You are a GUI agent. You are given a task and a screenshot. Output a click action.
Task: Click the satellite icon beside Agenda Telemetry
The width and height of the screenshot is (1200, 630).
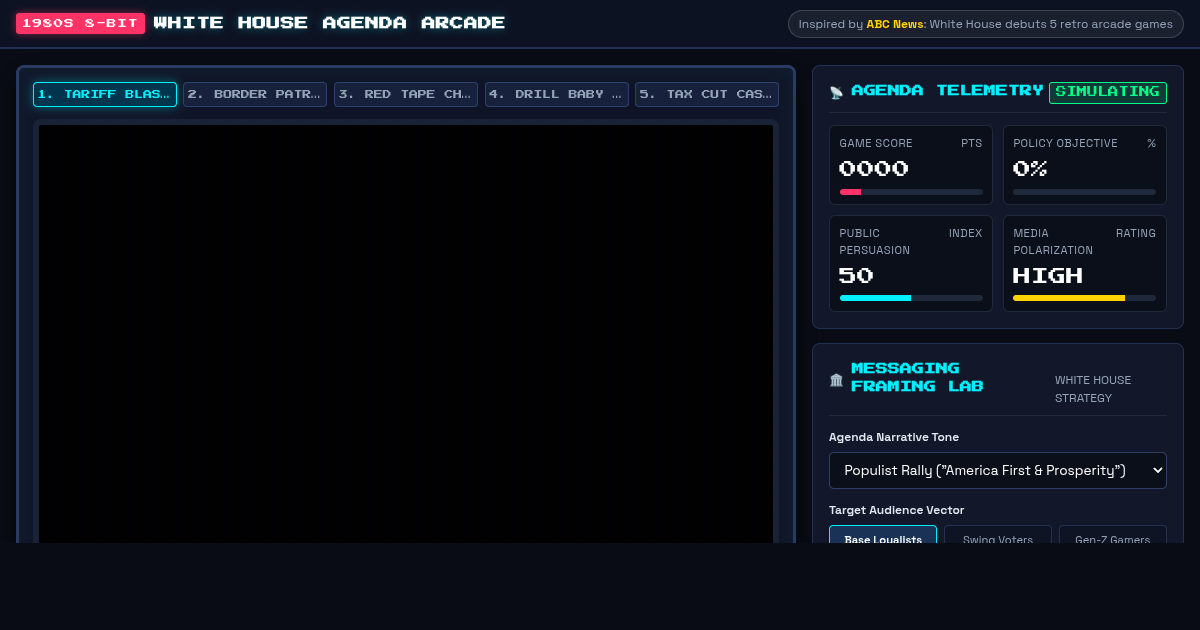click(x=836, y=93)
